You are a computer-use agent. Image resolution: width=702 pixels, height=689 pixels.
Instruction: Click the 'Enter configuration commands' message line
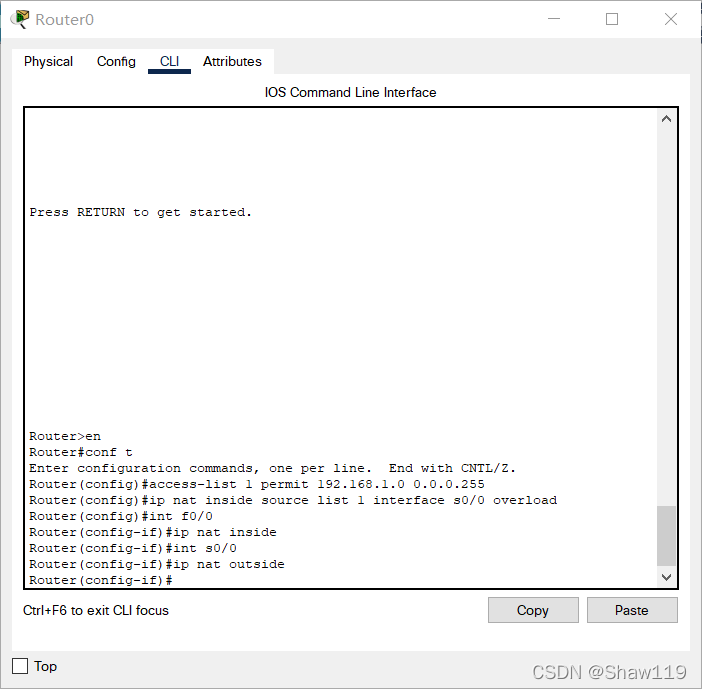tap(272, 468)
